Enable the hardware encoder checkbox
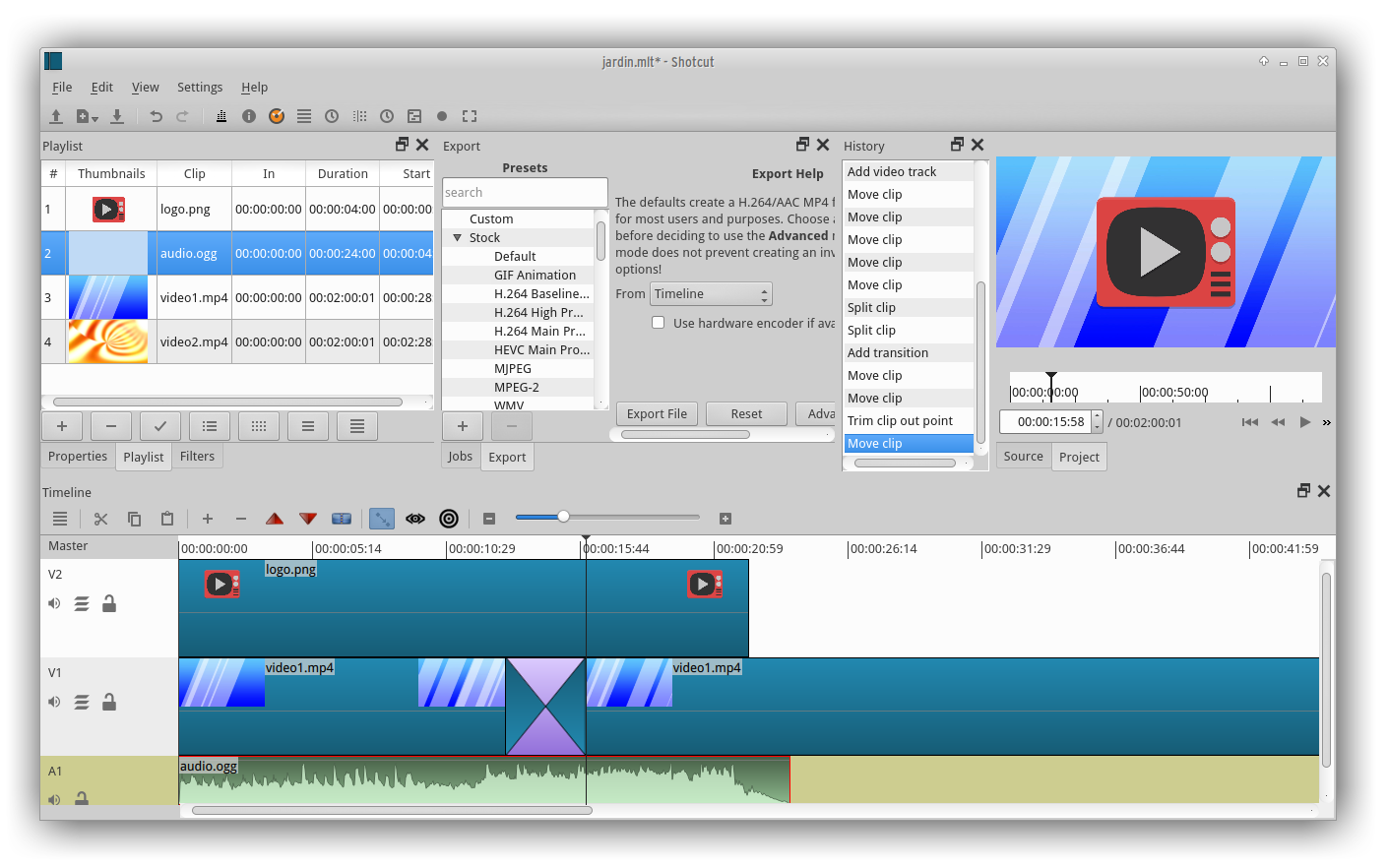 coord(659,323)
